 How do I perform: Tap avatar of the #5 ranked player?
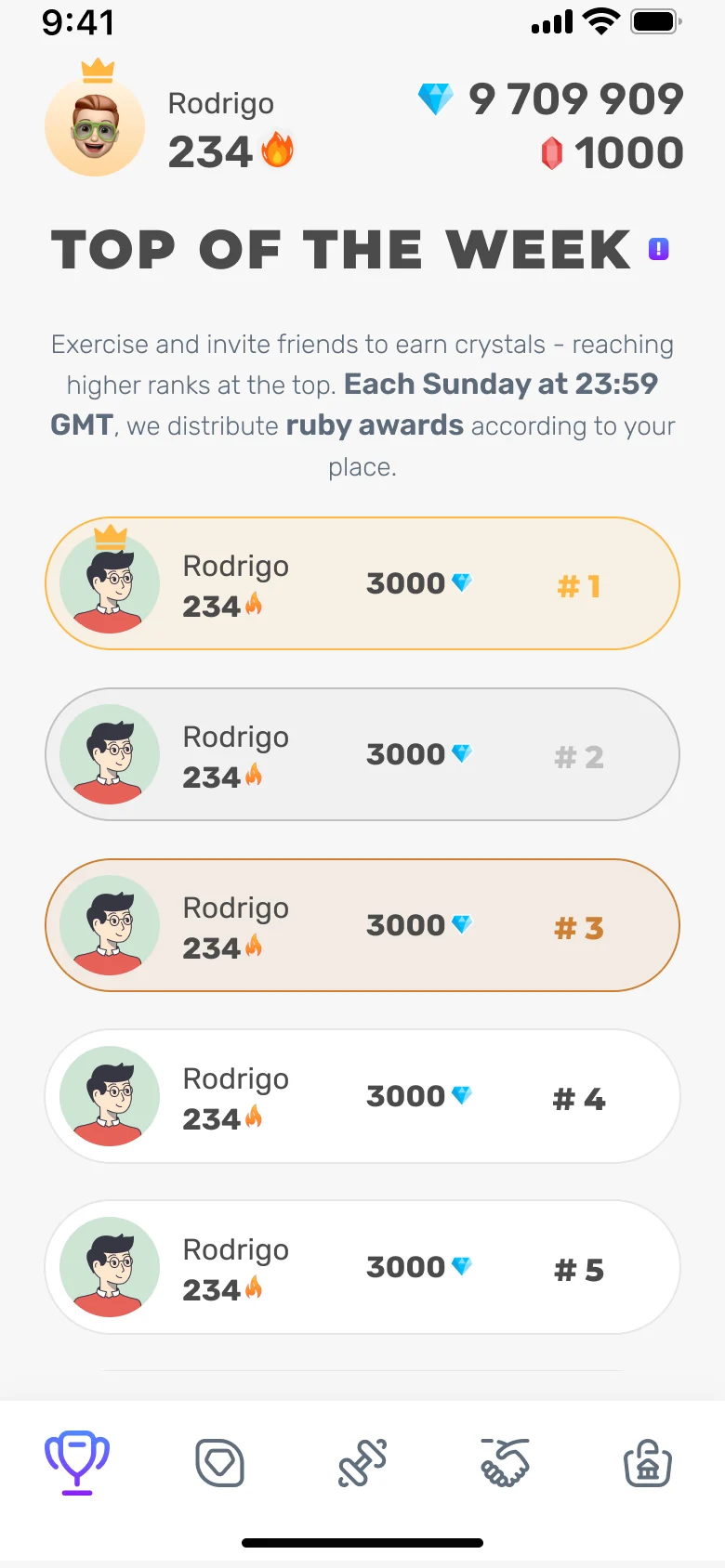110,1267
